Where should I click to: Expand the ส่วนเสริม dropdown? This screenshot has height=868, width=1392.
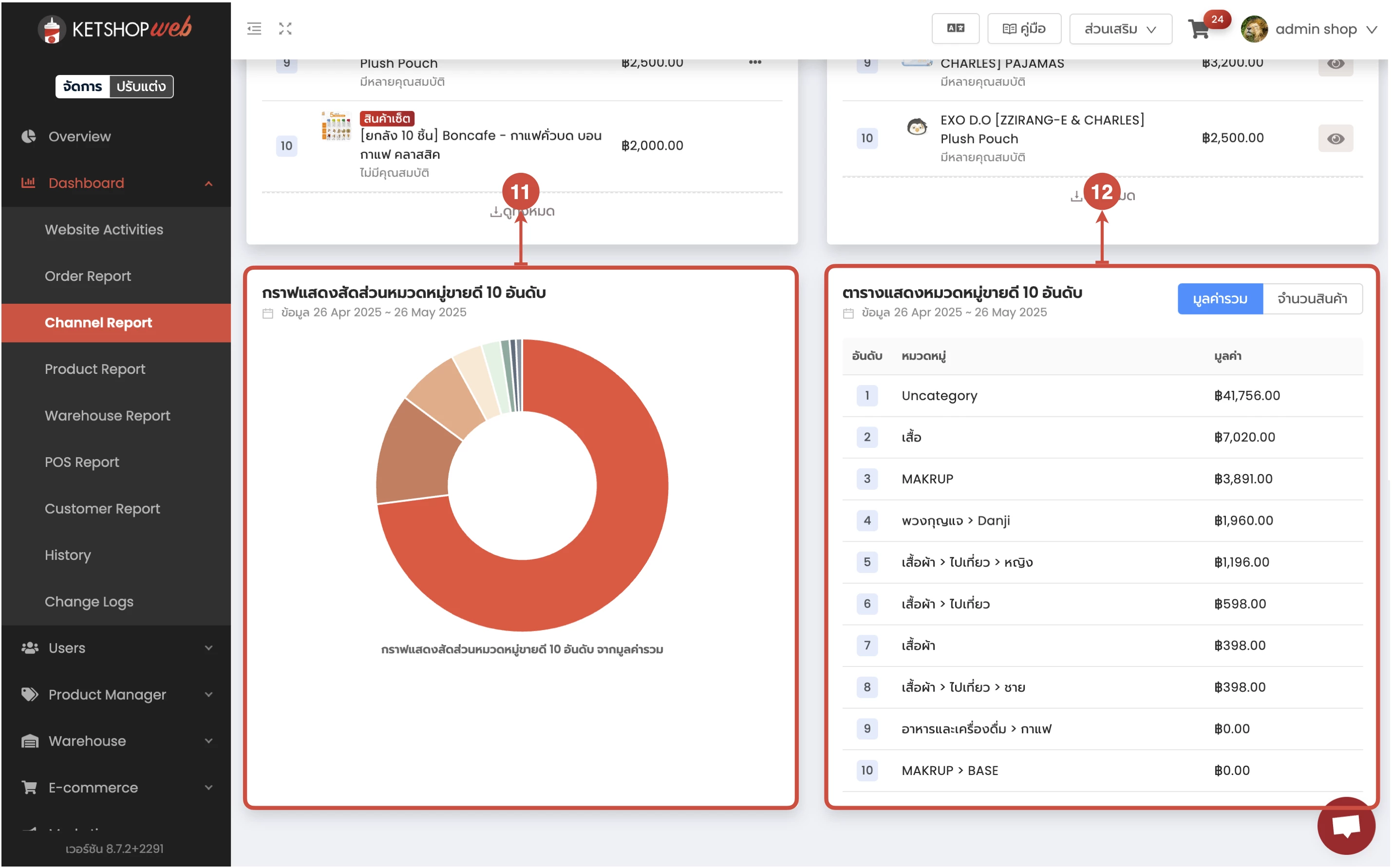point(1120,29)
